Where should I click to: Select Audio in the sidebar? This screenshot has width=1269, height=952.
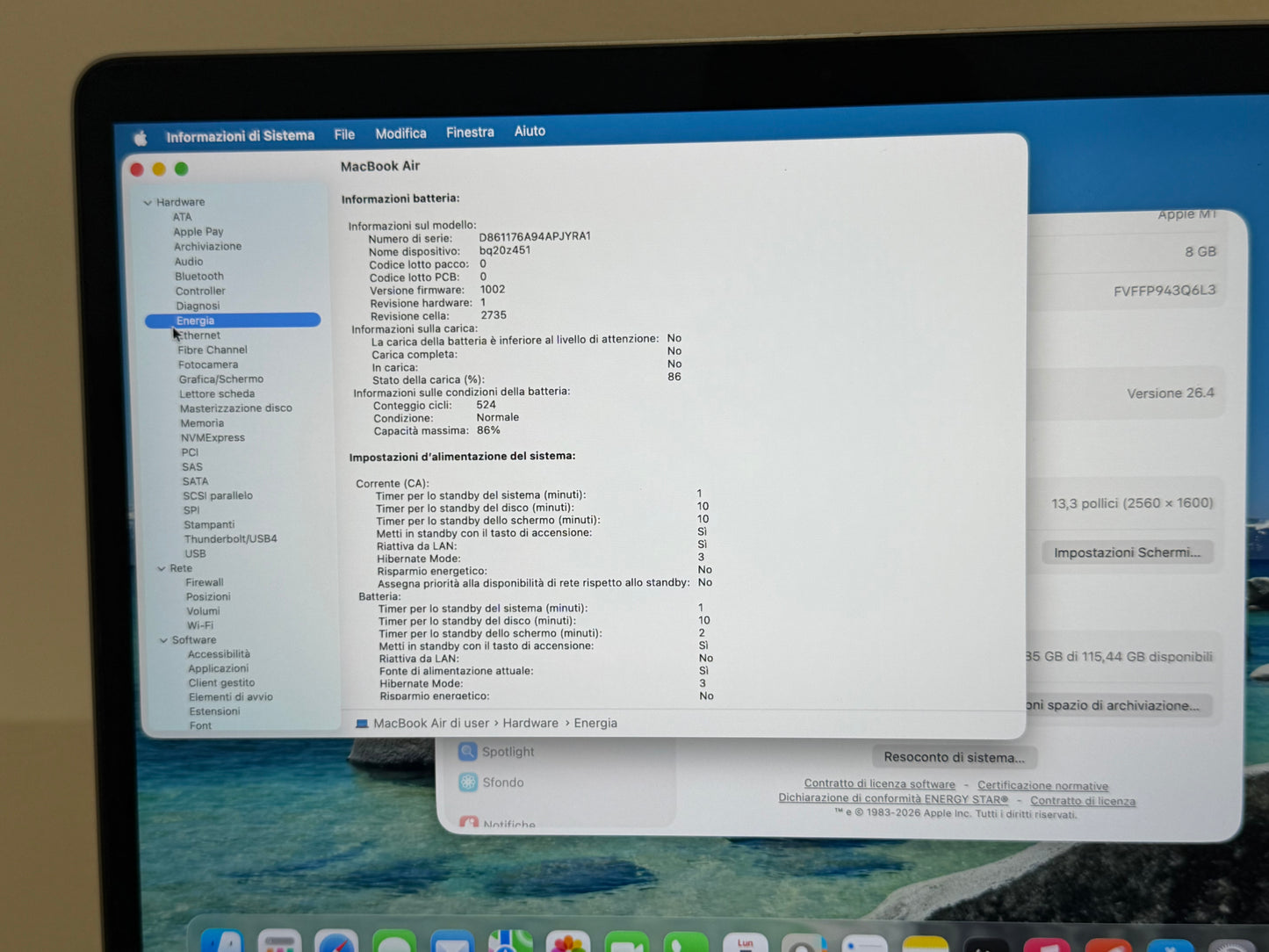[x=188, y=262]
